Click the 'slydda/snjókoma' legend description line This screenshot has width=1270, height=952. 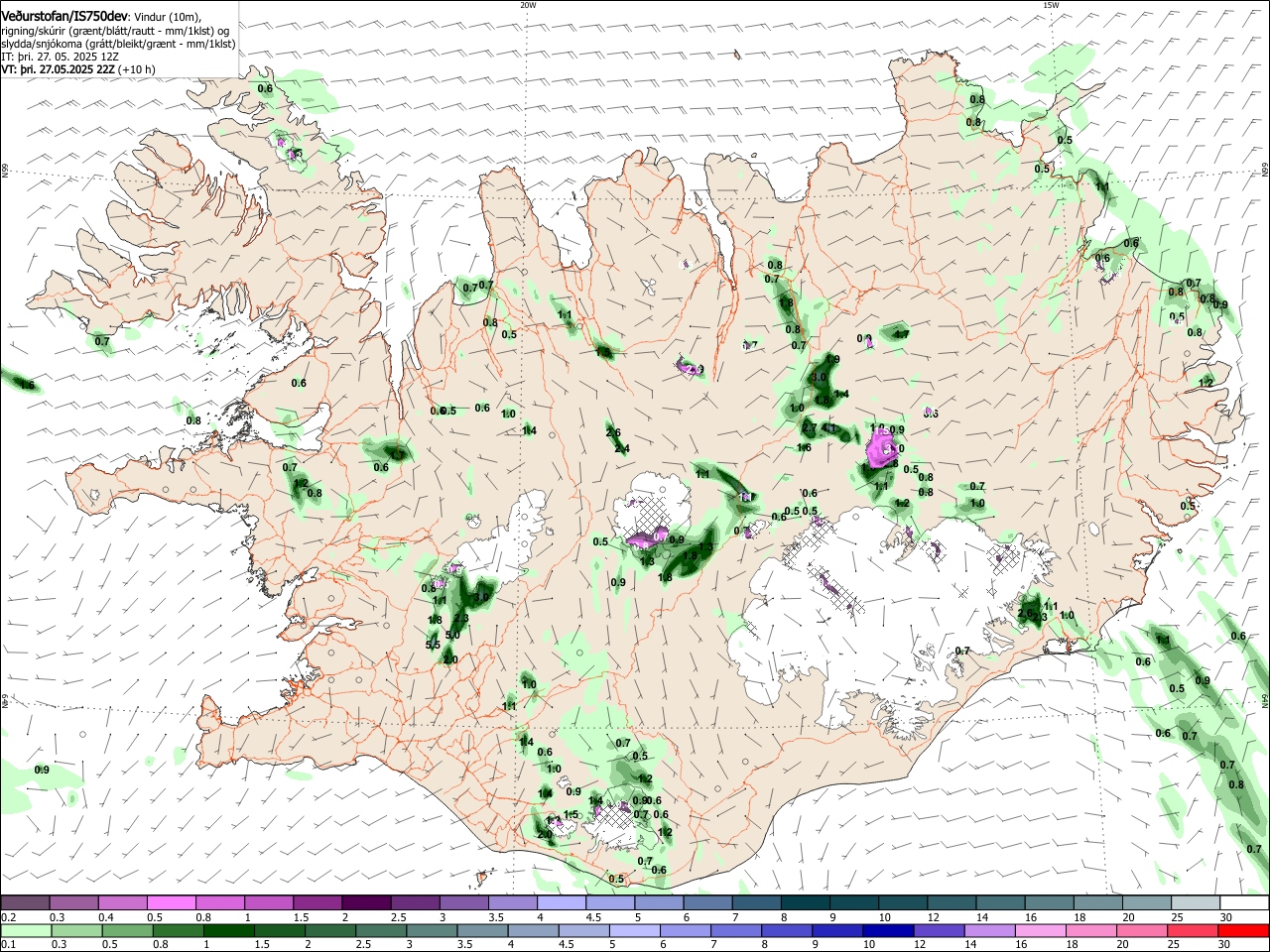(118, 44)
